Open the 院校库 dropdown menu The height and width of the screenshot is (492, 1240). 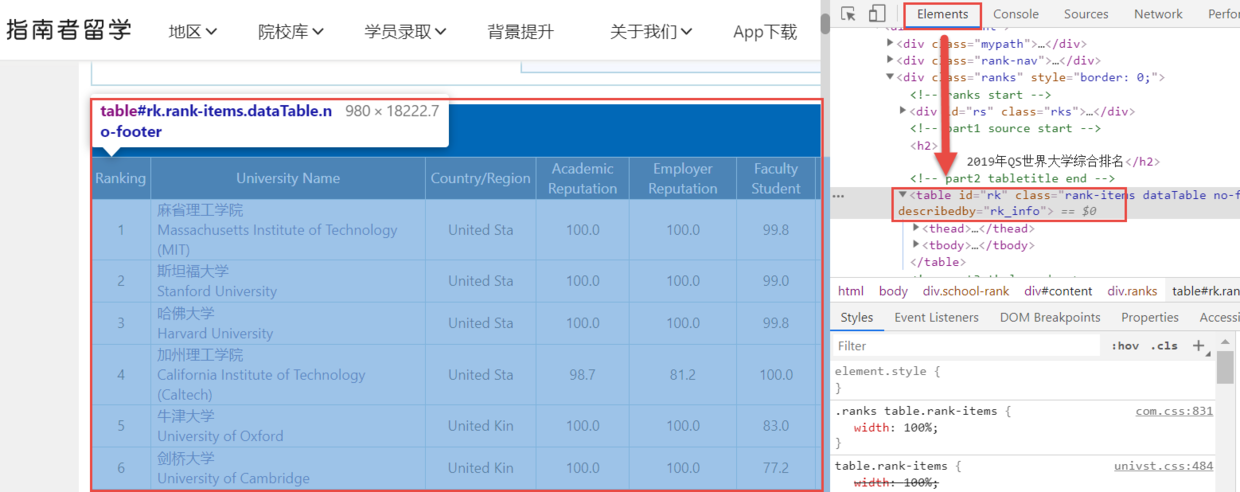[290, 32]
